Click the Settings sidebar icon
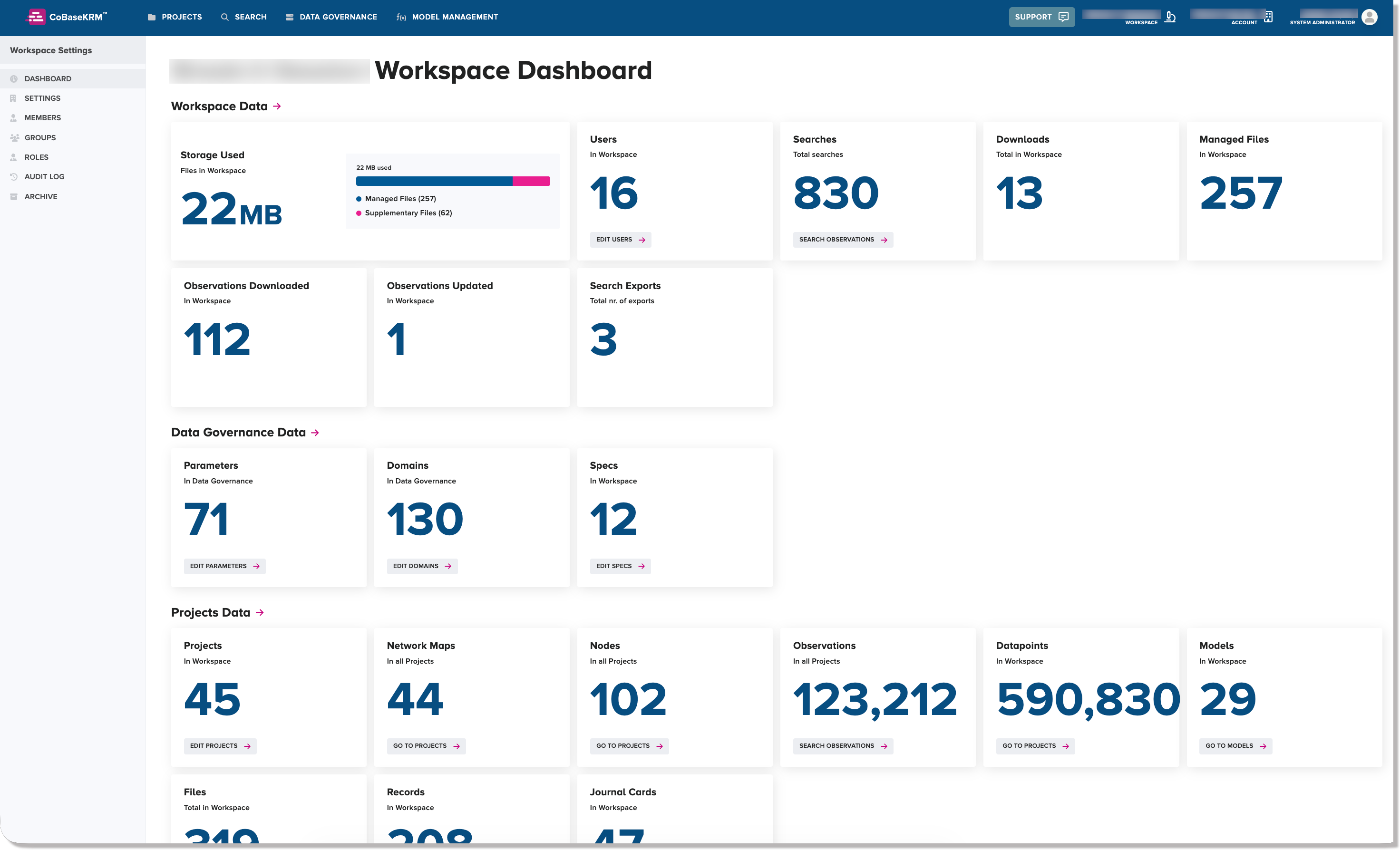The image size is (1400, 850). 14,98
